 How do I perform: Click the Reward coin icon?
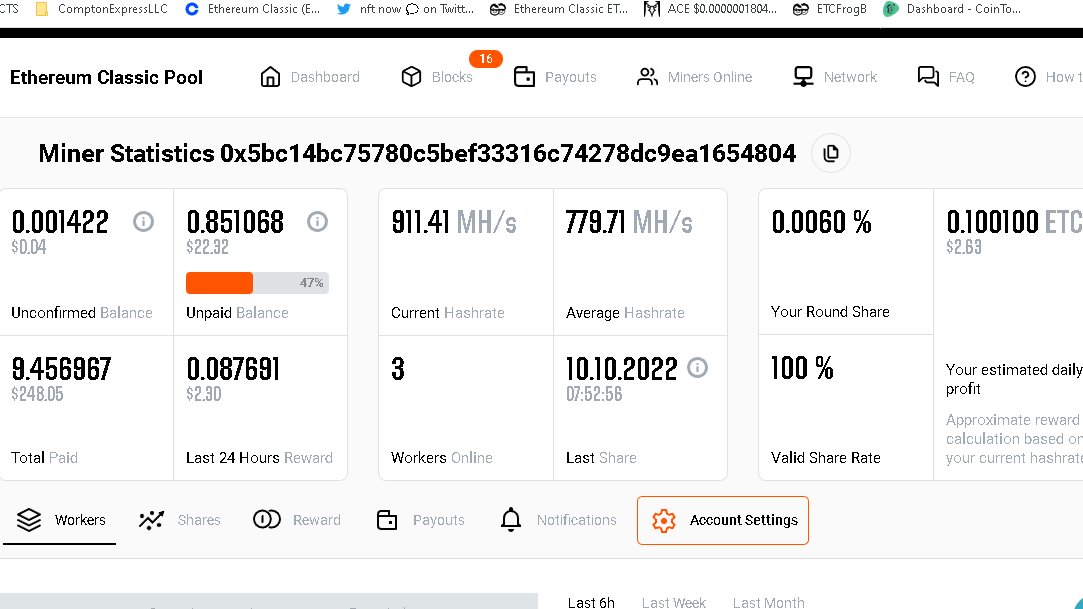pyautogui.click(x=267, y=519)
